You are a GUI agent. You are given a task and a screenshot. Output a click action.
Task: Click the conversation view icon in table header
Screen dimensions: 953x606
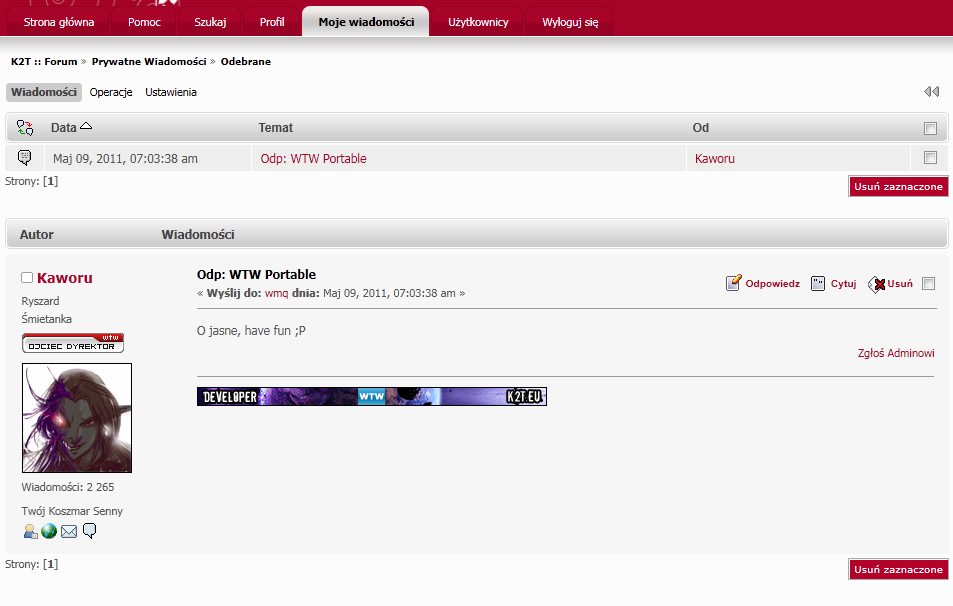pos(25,128)
